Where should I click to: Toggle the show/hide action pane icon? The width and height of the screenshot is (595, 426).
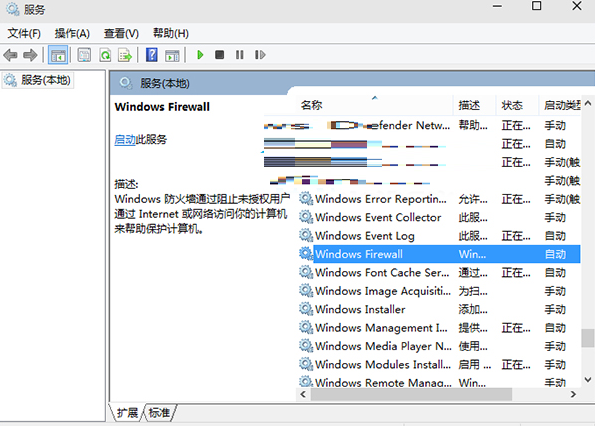(172, 56)
